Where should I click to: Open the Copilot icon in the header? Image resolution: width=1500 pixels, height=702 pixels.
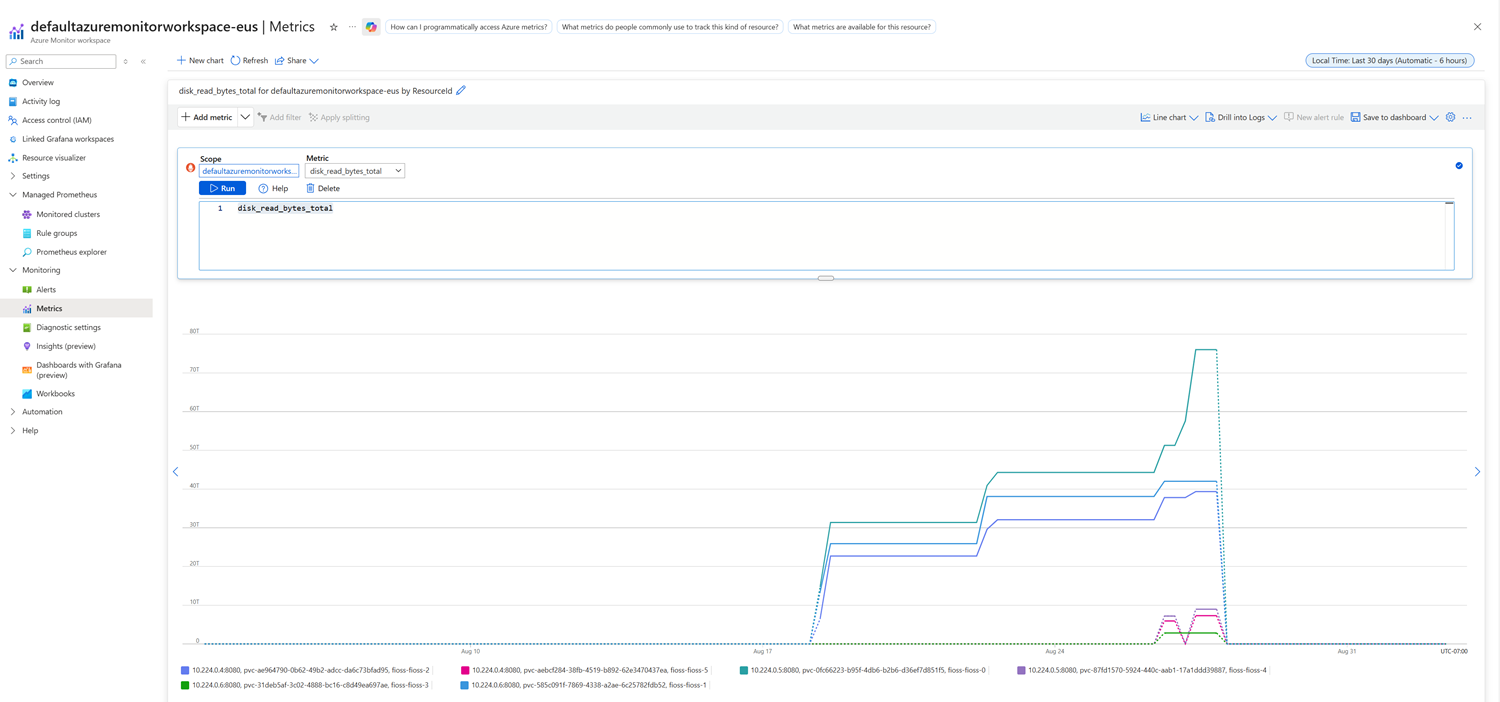371,27
